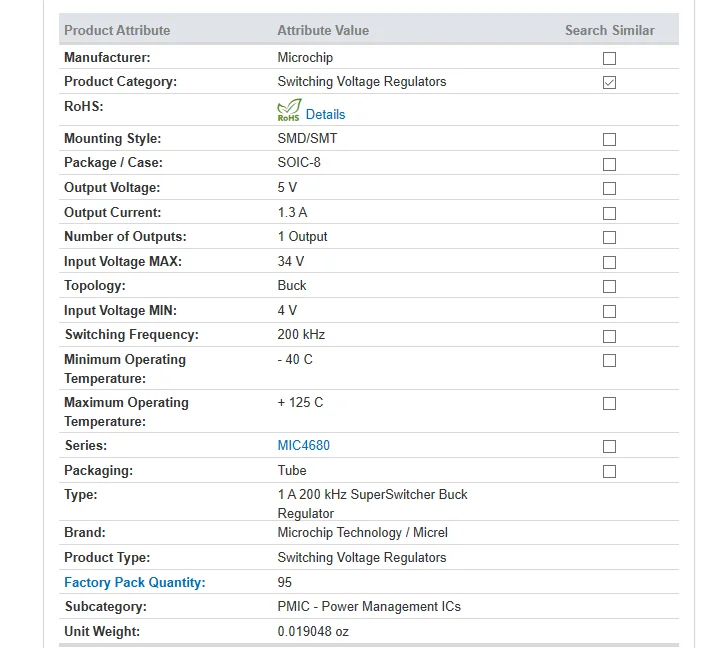The width and height of the screenshot is (715, 648).
Task: Open the MIC4680 series link
Action: (304, 446)
